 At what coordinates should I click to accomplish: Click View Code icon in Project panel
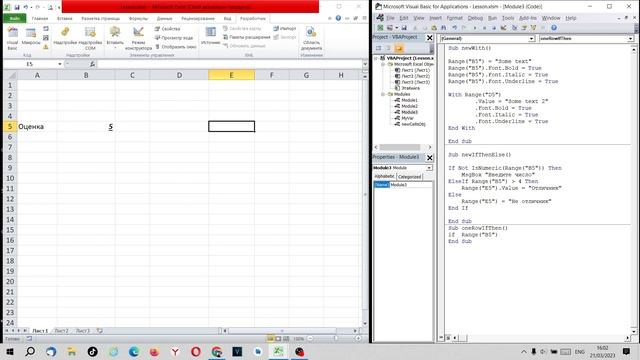(379, 48)
